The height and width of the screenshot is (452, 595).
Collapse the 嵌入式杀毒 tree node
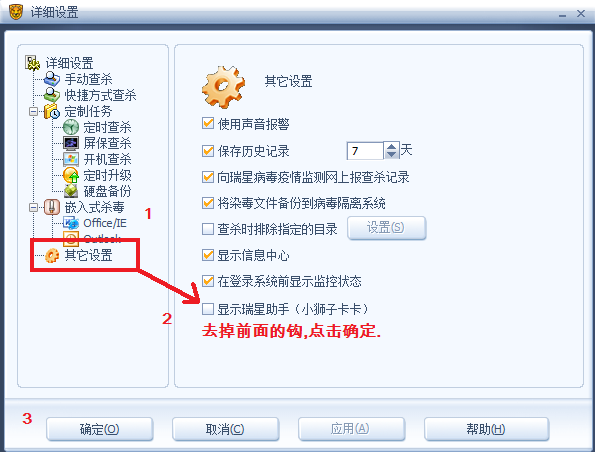33,207
